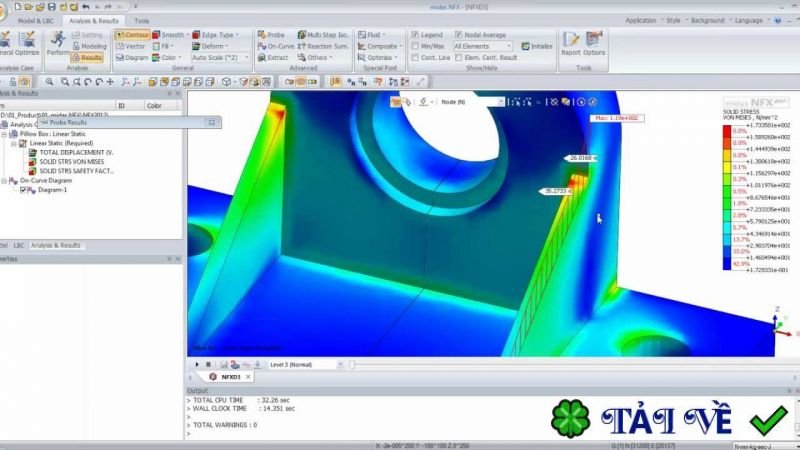Image resolution: width=800 pixels, height=450 pixels.
Task: Toggle the Diagram-1 checkbox in tree
Action: click(22, 190)
